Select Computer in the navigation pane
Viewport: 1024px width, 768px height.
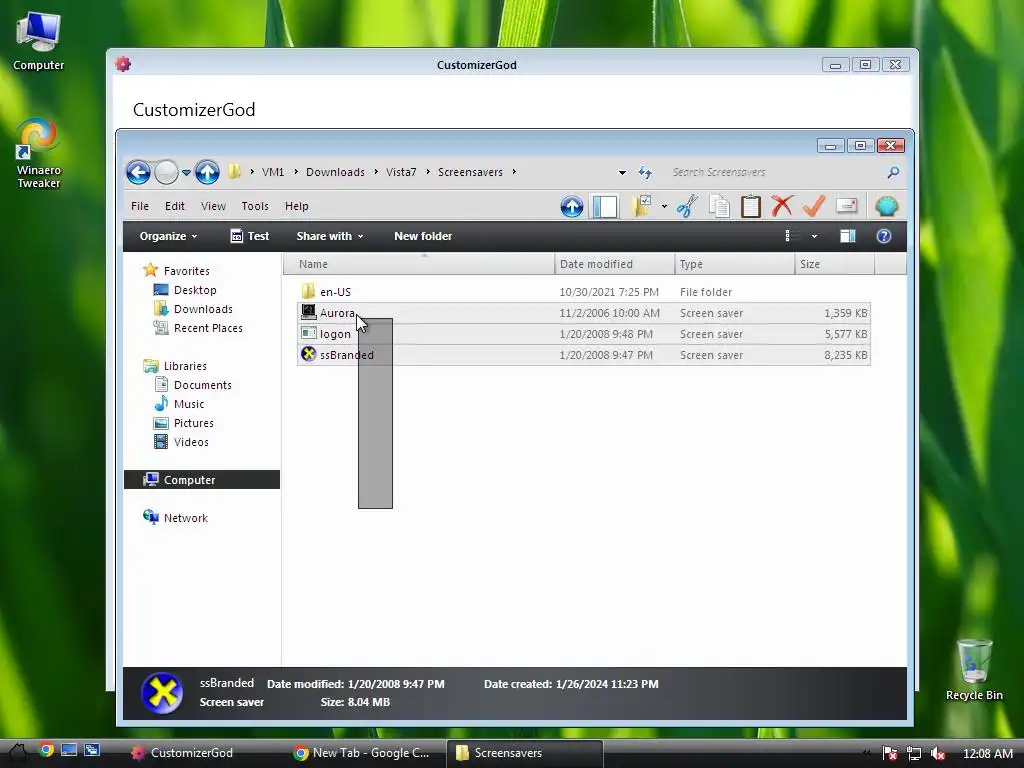[x=202, y=479]
